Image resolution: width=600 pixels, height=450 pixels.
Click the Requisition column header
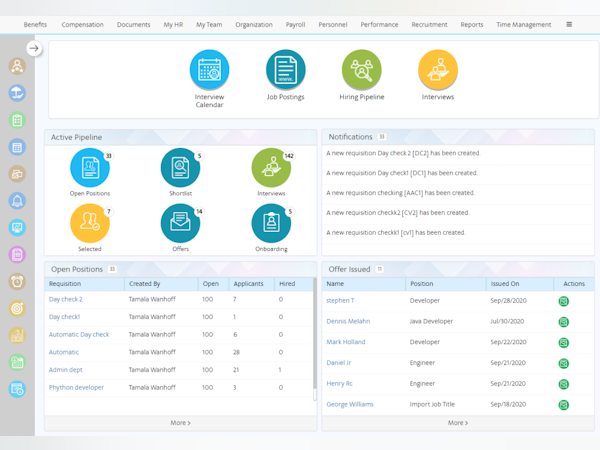tap(65, 284)
